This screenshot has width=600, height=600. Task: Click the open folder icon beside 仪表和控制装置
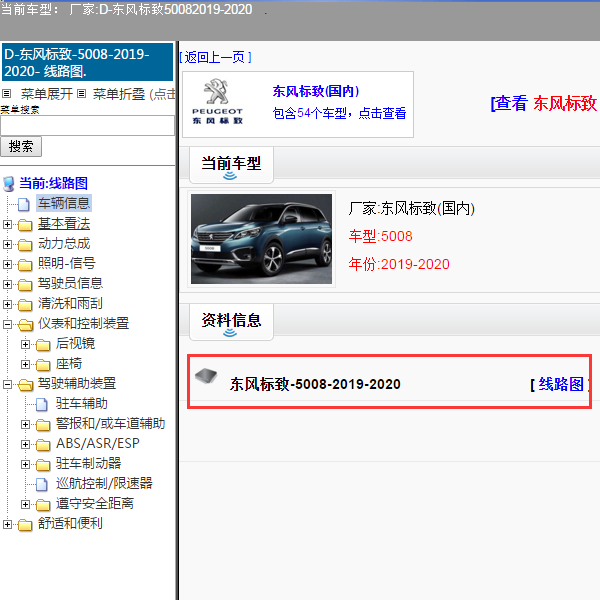pos(26,324)
